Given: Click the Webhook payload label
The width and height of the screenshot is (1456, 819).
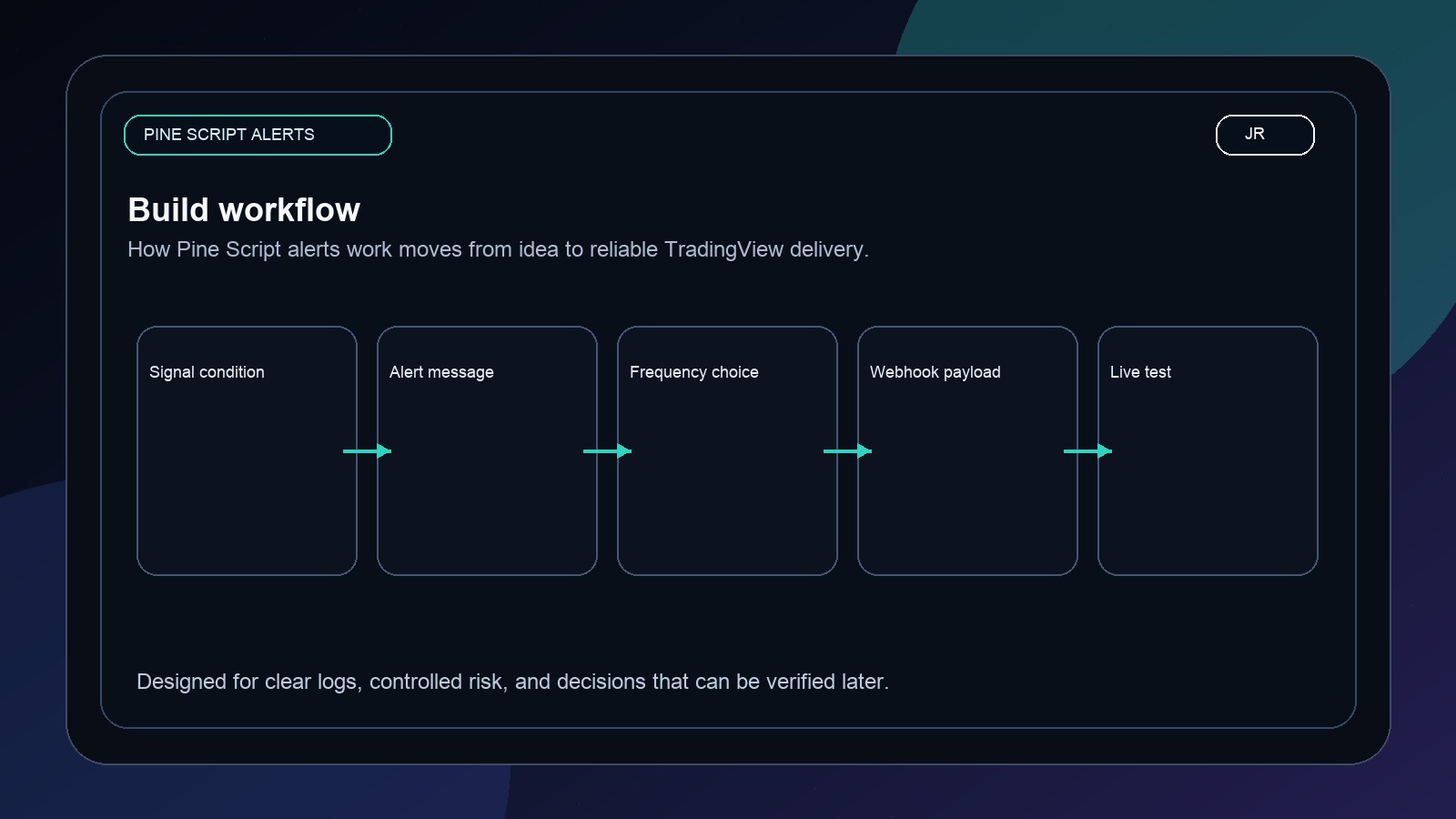Looking at the screenshot, I should pos(935,371).
